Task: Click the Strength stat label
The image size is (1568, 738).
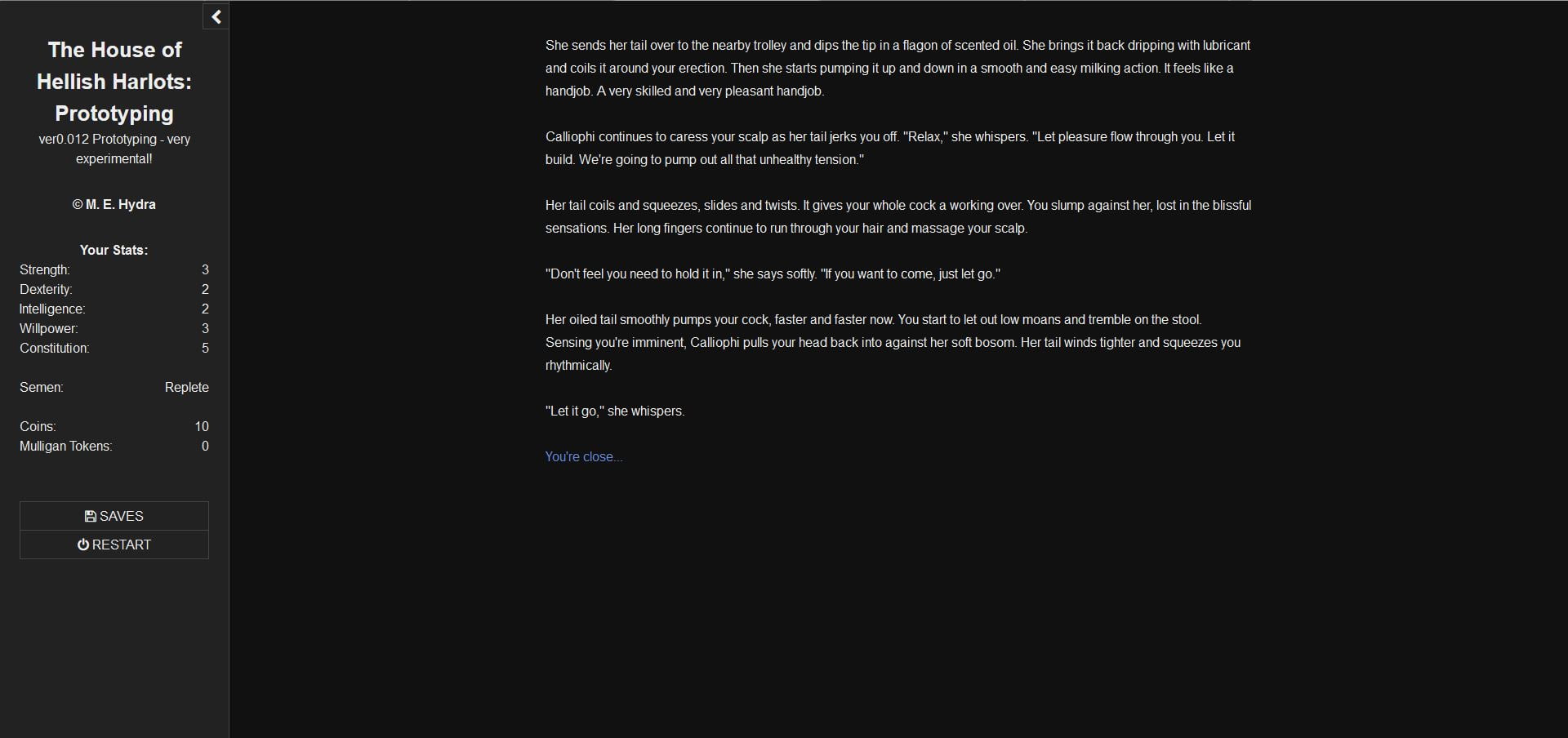Action: (x=45, y=269)
